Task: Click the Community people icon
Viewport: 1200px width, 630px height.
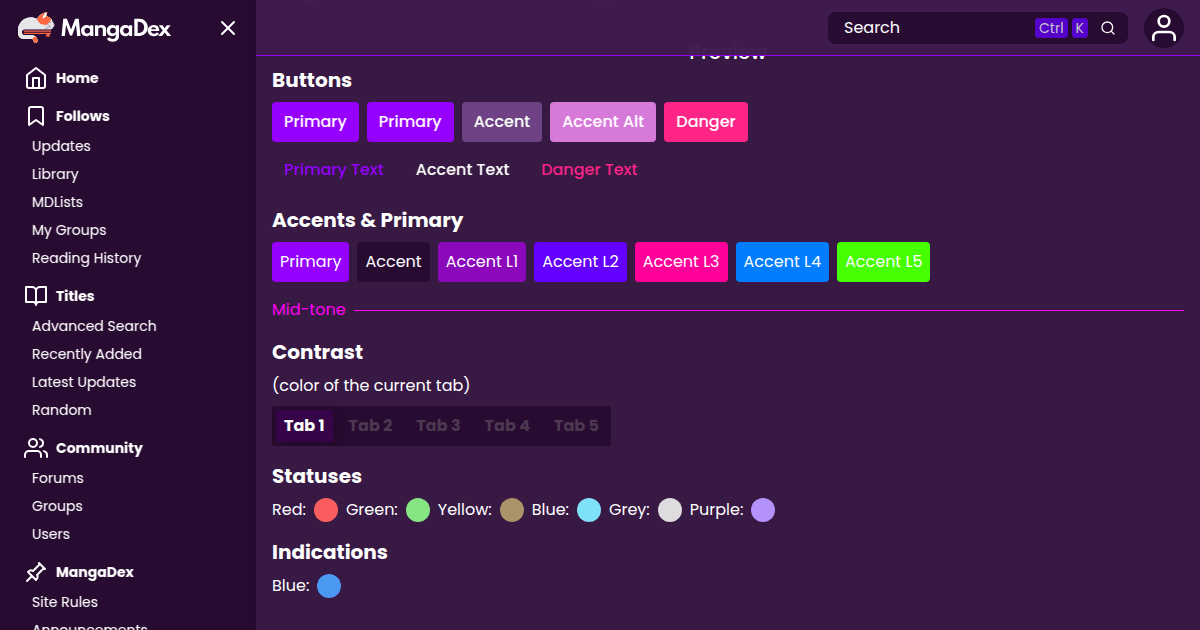Action: point(36,448)
